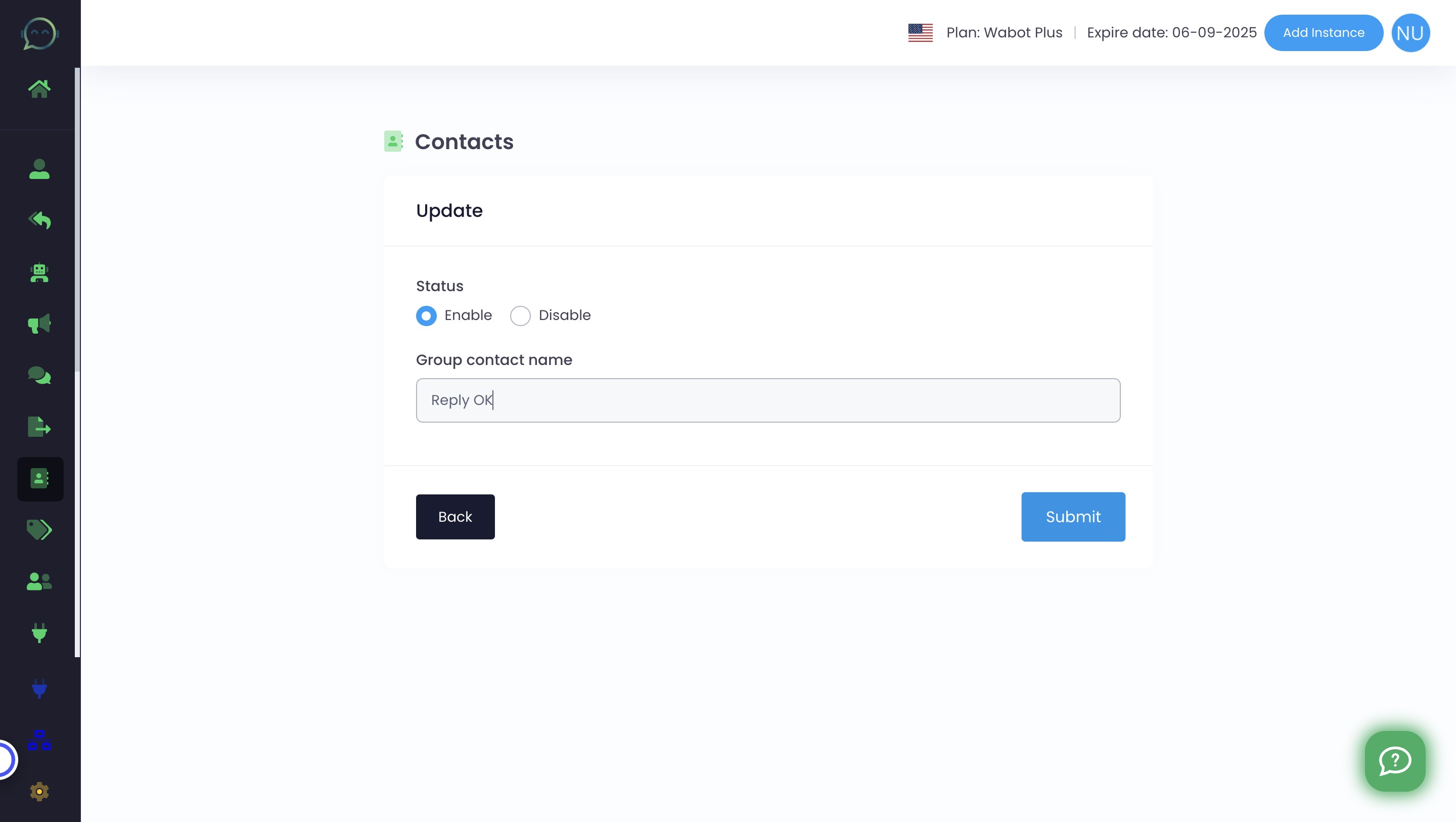This screenshot has height=822, width=1456.
Task: Click the Home navigation icon
Action: (40, 88)
